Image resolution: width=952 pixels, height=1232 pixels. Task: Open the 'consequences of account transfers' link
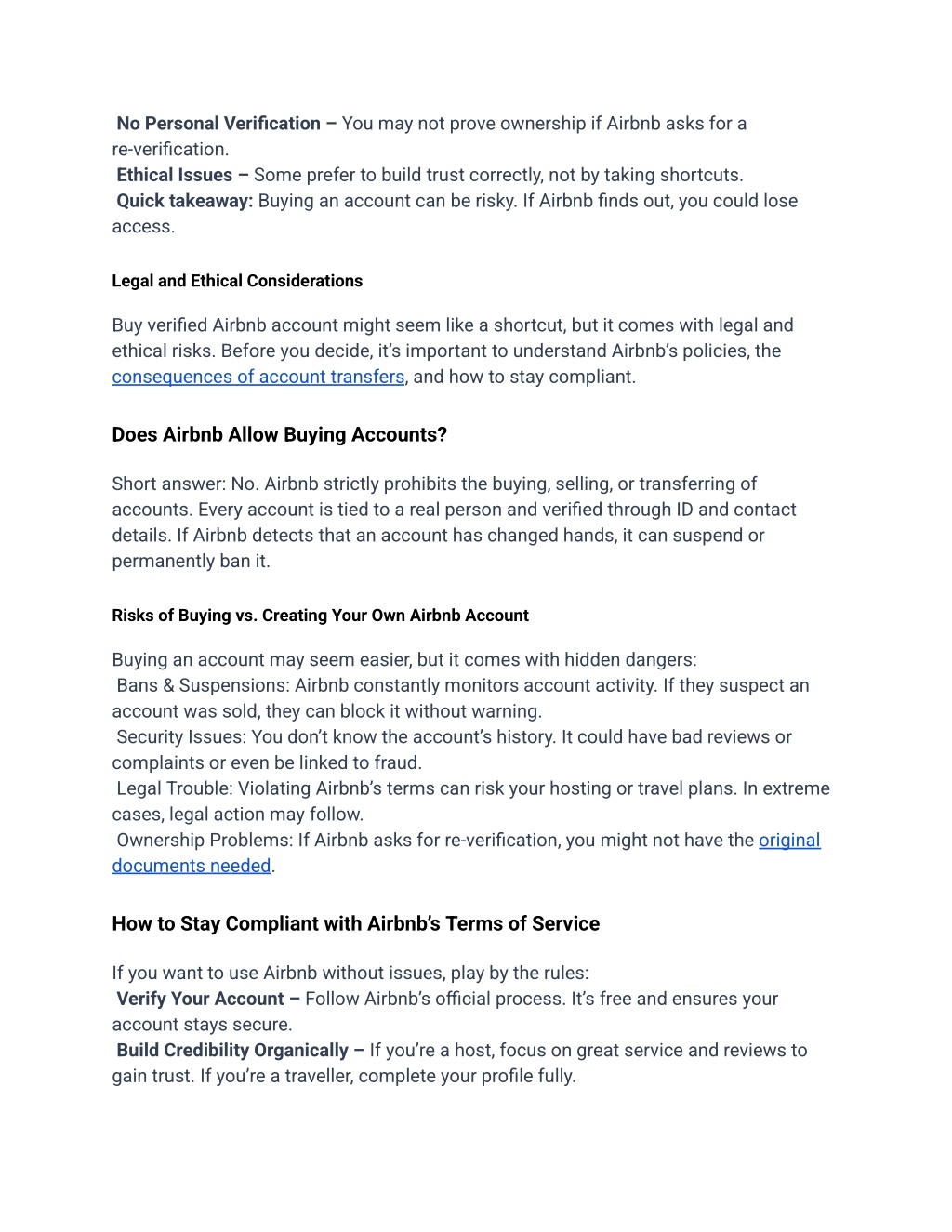pyautogui.click(x=258, y=377)
